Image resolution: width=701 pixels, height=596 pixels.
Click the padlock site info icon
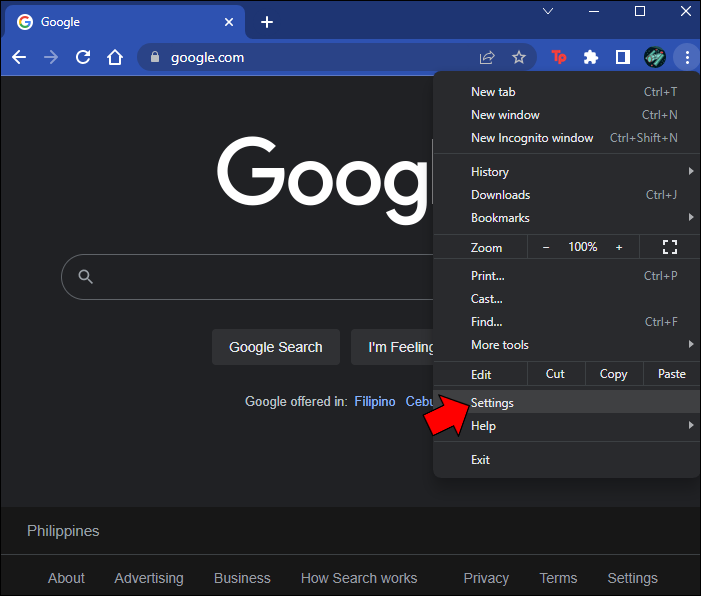[x=155, y=57]
